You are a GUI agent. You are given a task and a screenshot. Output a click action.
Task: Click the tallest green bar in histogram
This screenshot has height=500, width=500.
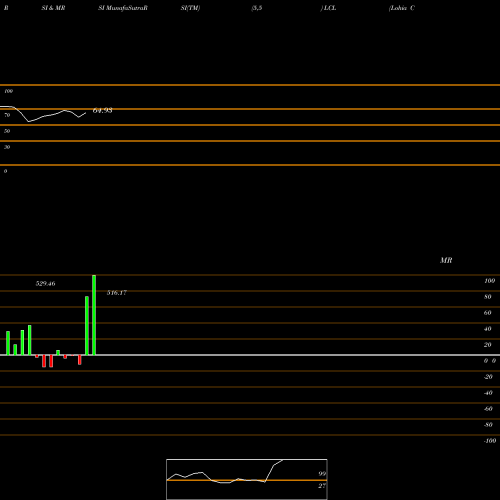pos(94,315)
